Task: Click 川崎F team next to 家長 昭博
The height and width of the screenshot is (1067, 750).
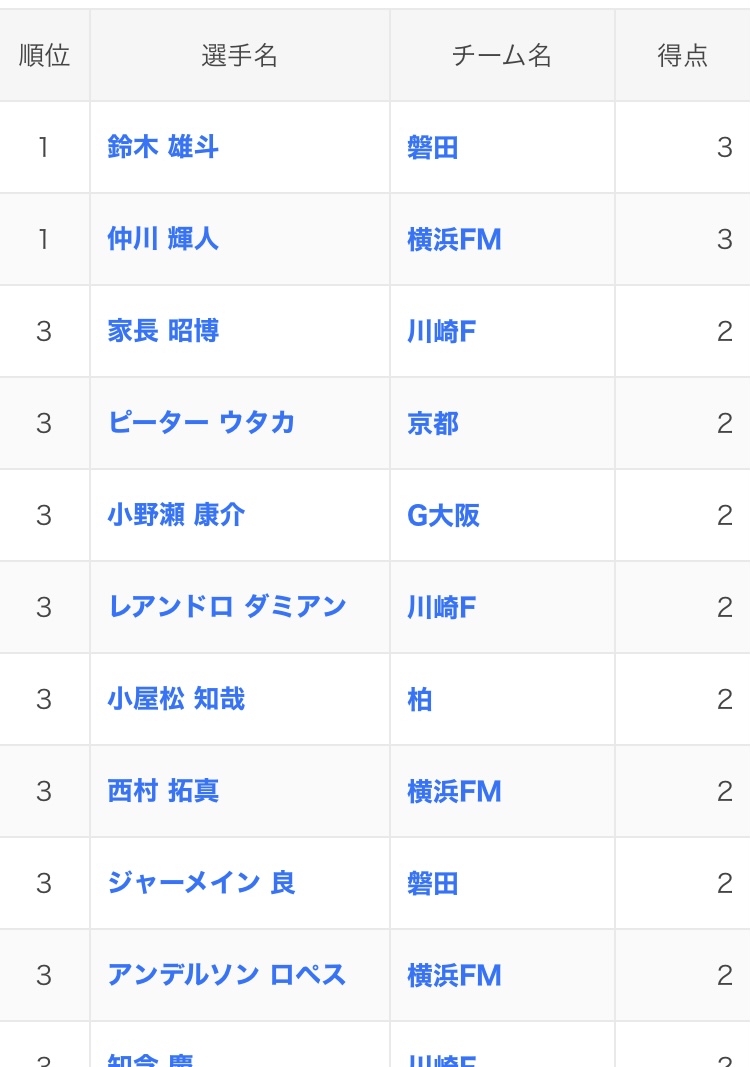Action: point(441,331)
